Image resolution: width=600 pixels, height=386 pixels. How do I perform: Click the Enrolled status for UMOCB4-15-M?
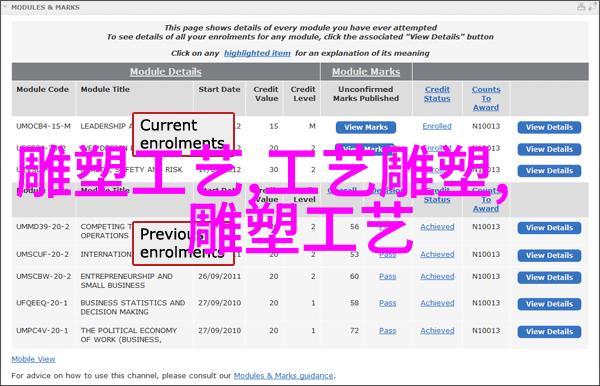(x=437, y=126)
